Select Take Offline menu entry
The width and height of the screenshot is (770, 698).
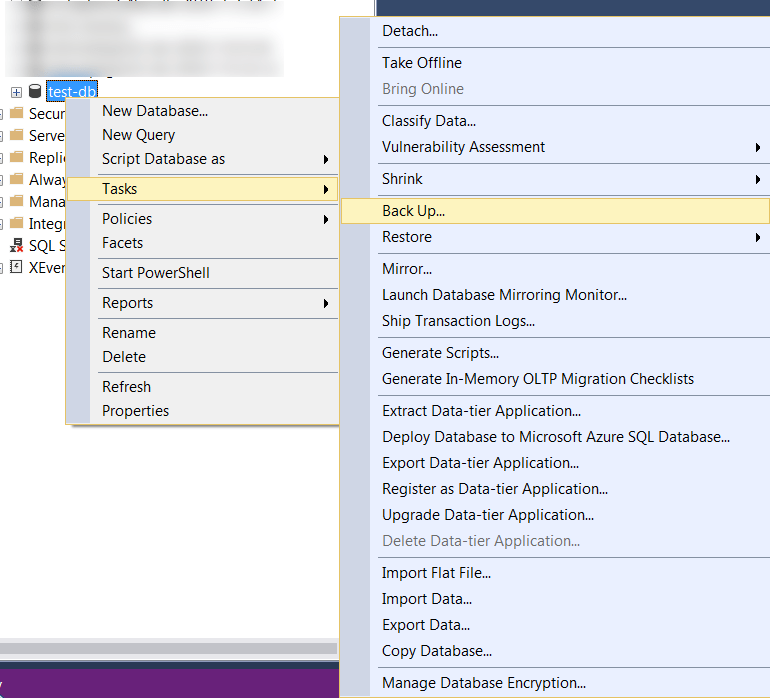pos(421,63)
